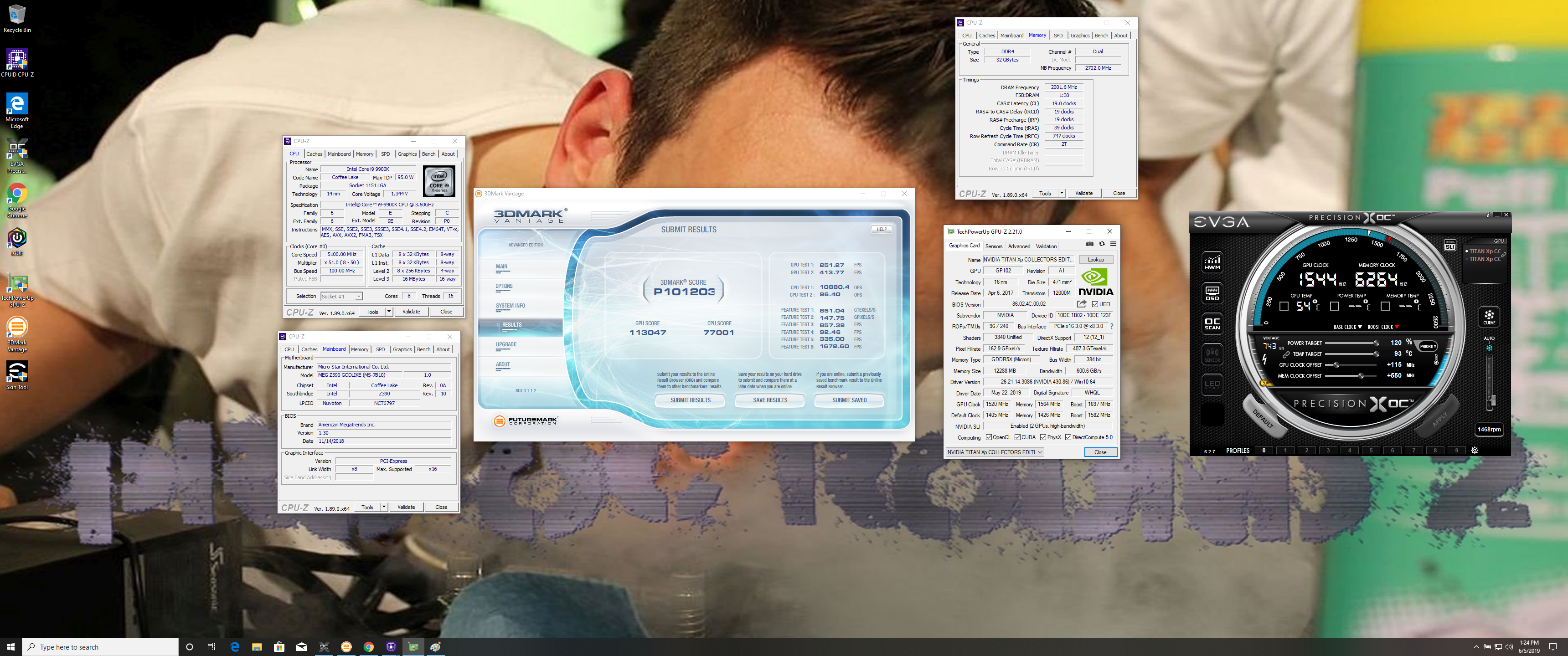
Task: Click SUBMIT SAVED in 3DMark Vantage
Action: [849, 400]
